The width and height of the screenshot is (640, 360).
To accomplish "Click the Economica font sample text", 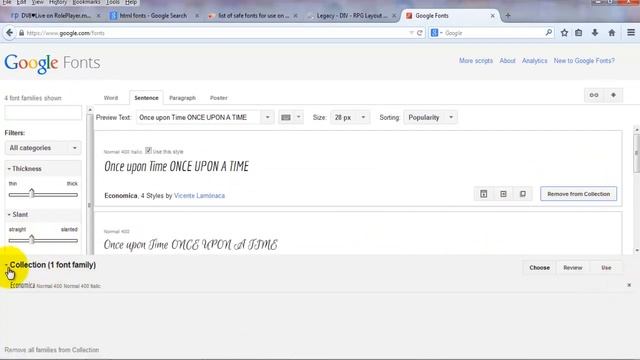I will click(x=176, y=167).
